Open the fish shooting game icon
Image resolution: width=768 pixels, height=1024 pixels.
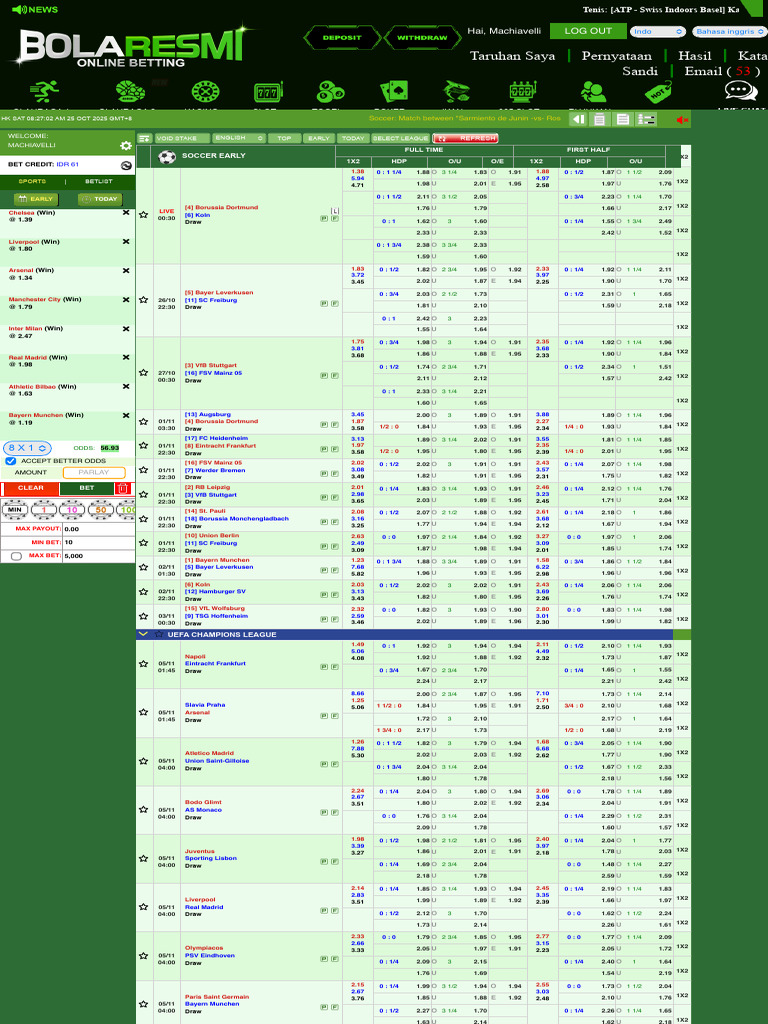(x=456, y=91)
